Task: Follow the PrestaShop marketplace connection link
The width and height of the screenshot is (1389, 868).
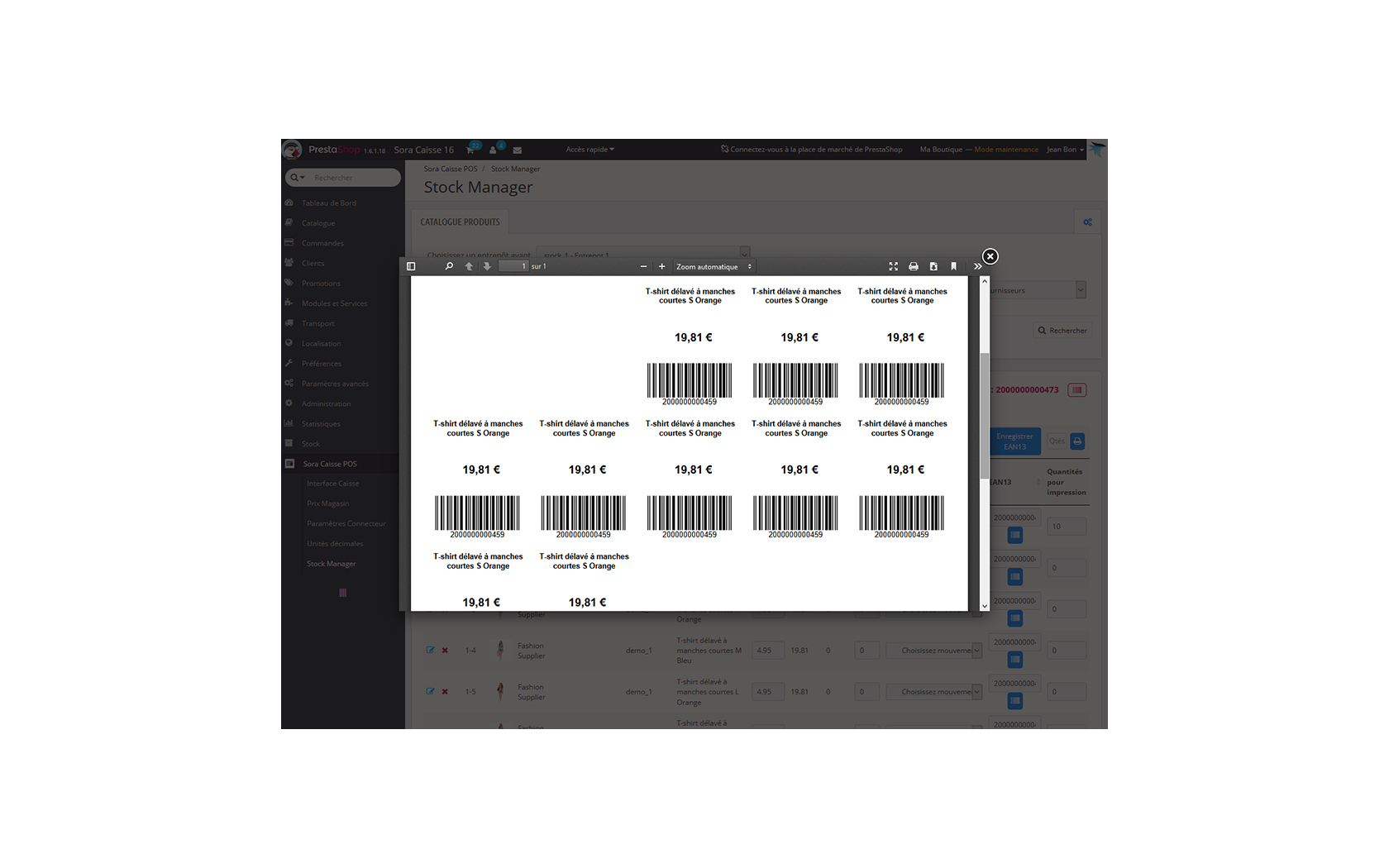Action: coord(811,150)
